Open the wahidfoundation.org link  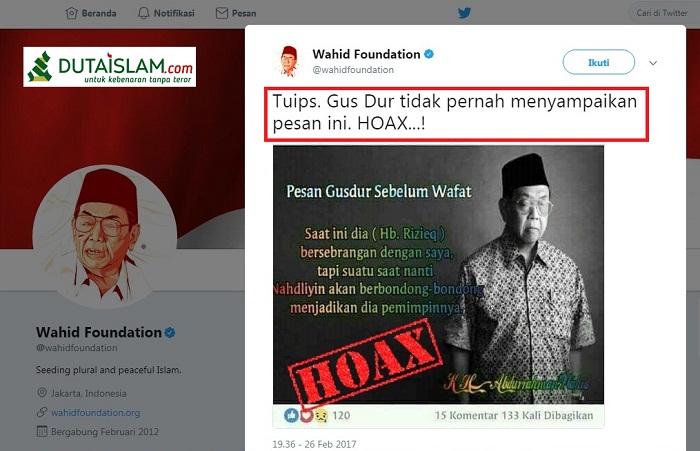pyautogui.click(x=96, y=413)
